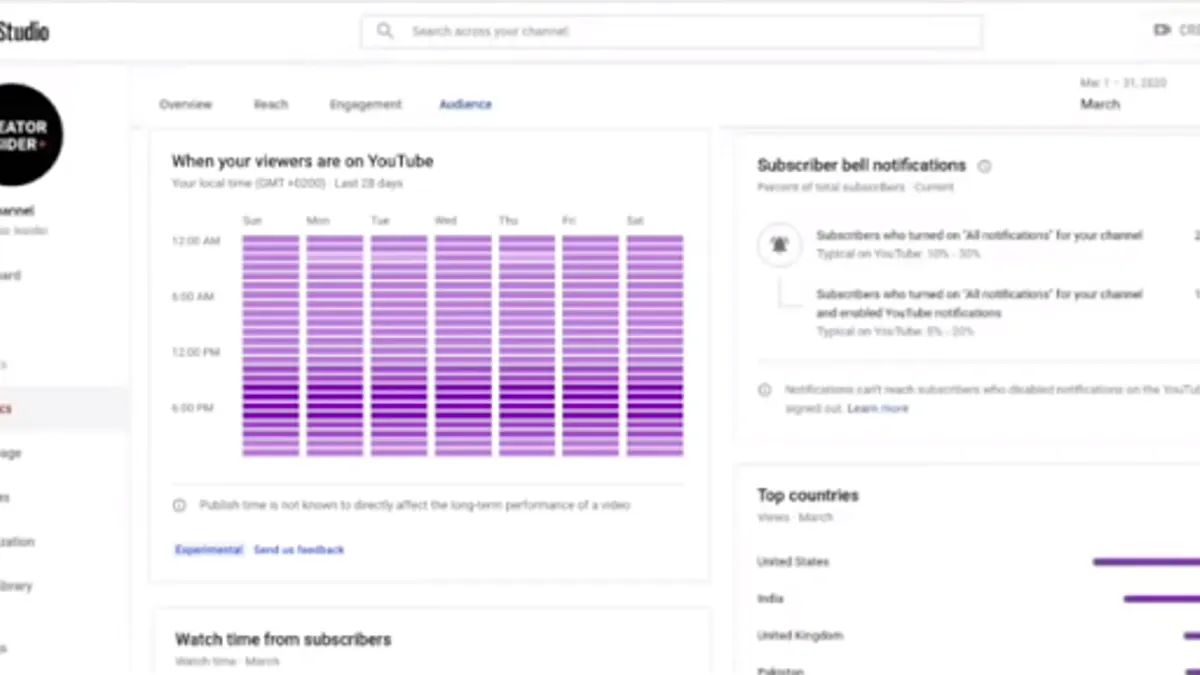The image size is (1200, 675).
Task: Click the Watch time from subscribers heading
Action: click(x=283, y=639)
